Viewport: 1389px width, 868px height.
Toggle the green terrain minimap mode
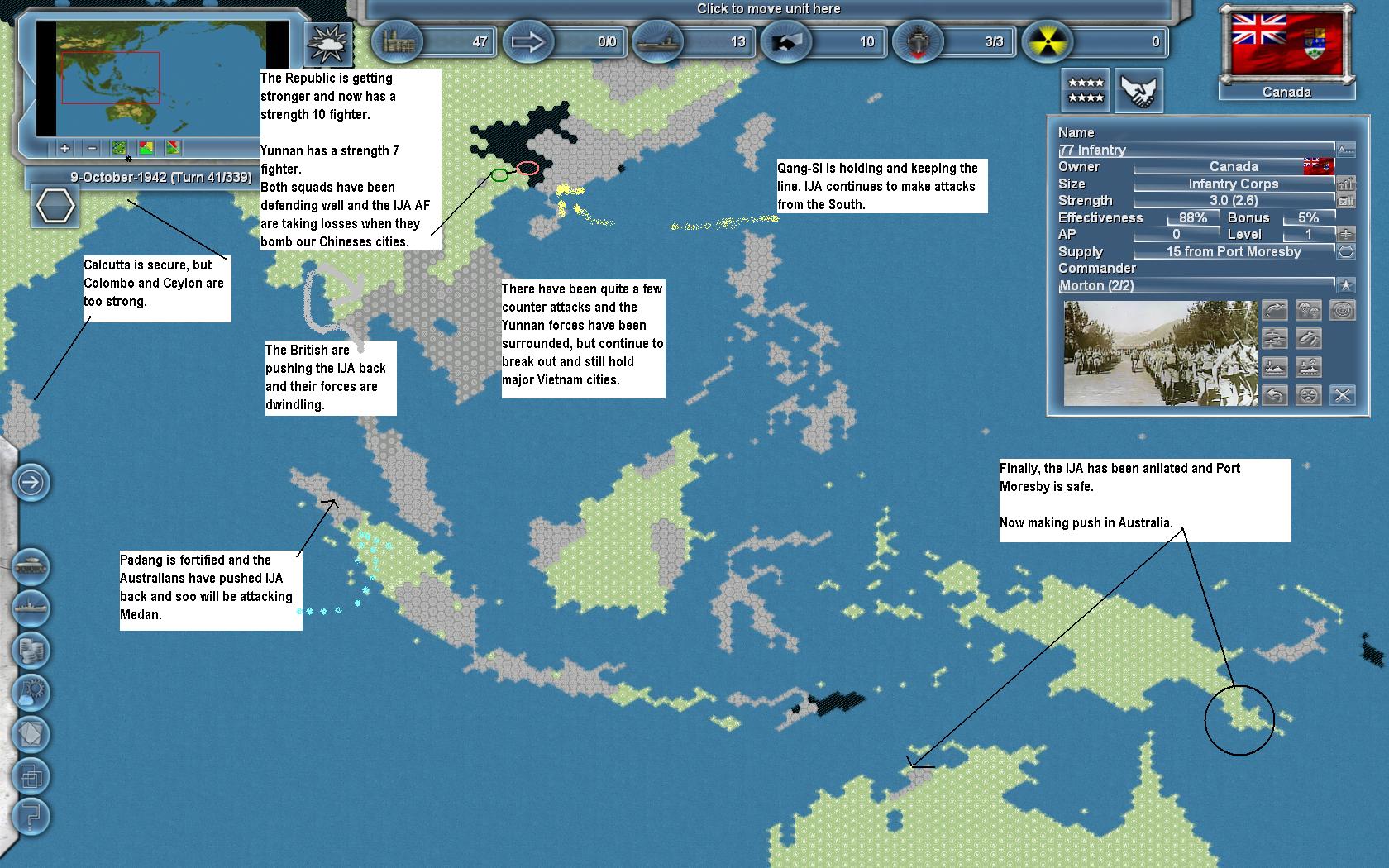pos(119,148)
